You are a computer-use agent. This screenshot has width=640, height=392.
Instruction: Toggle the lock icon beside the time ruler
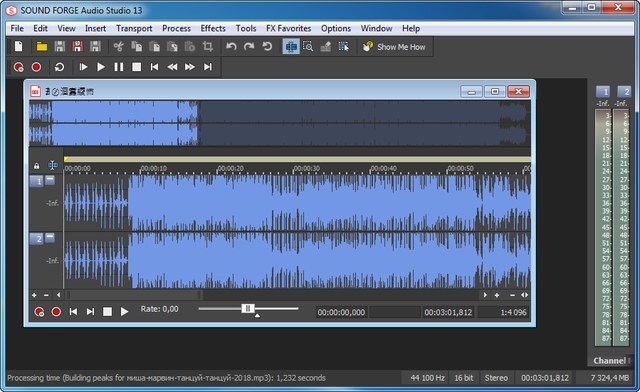tap(37, 166)
